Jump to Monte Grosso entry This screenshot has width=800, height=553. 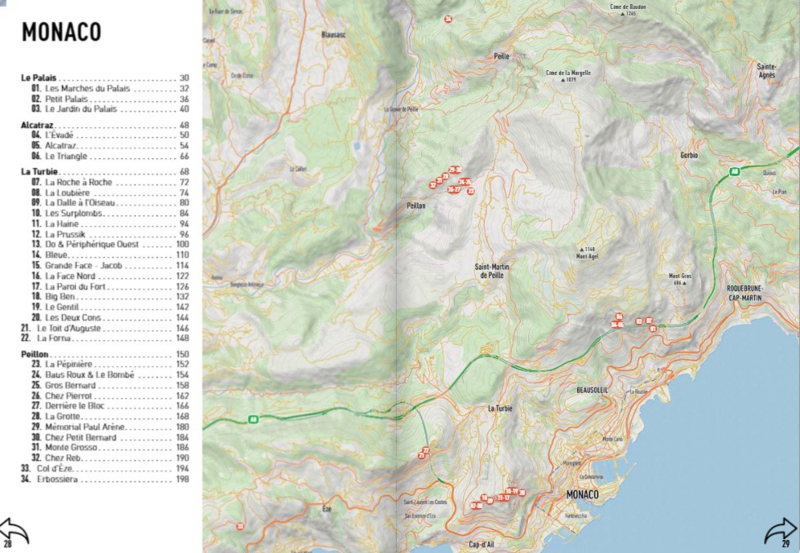110,447
